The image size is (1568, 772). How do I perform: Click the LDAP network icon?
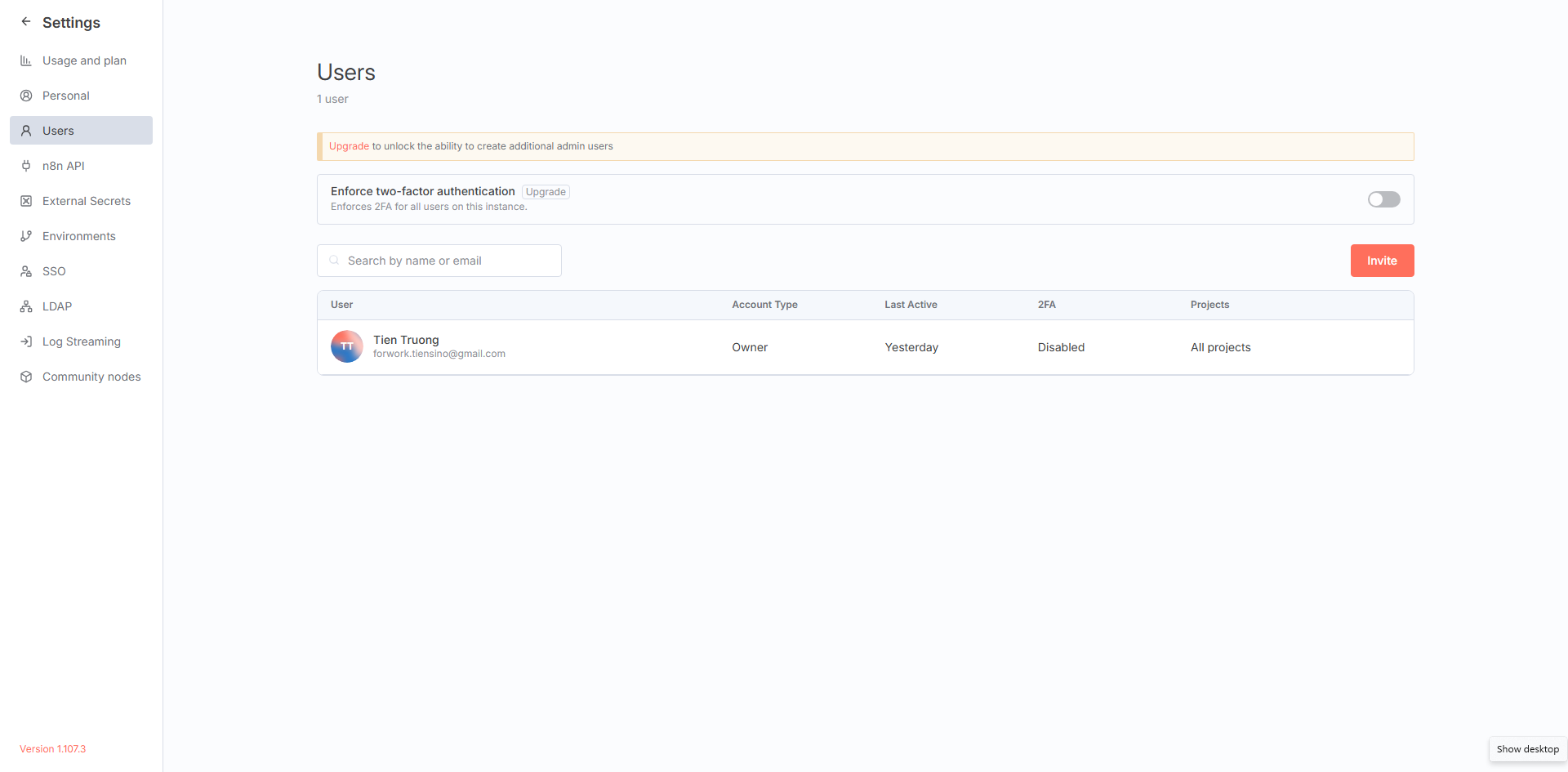(x=26, y=306)
